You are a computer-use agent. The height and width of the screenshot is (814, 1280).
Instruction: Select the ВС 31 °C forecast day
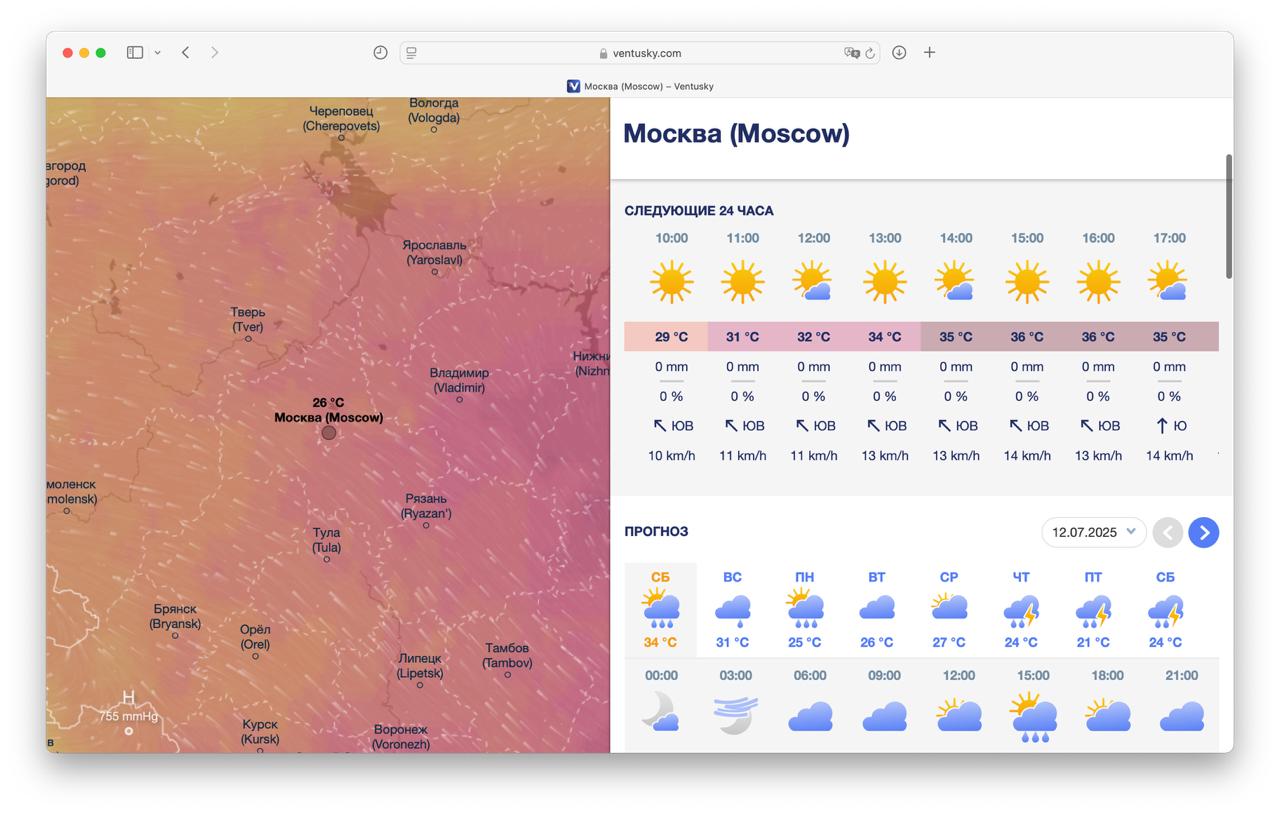(732, 609)
